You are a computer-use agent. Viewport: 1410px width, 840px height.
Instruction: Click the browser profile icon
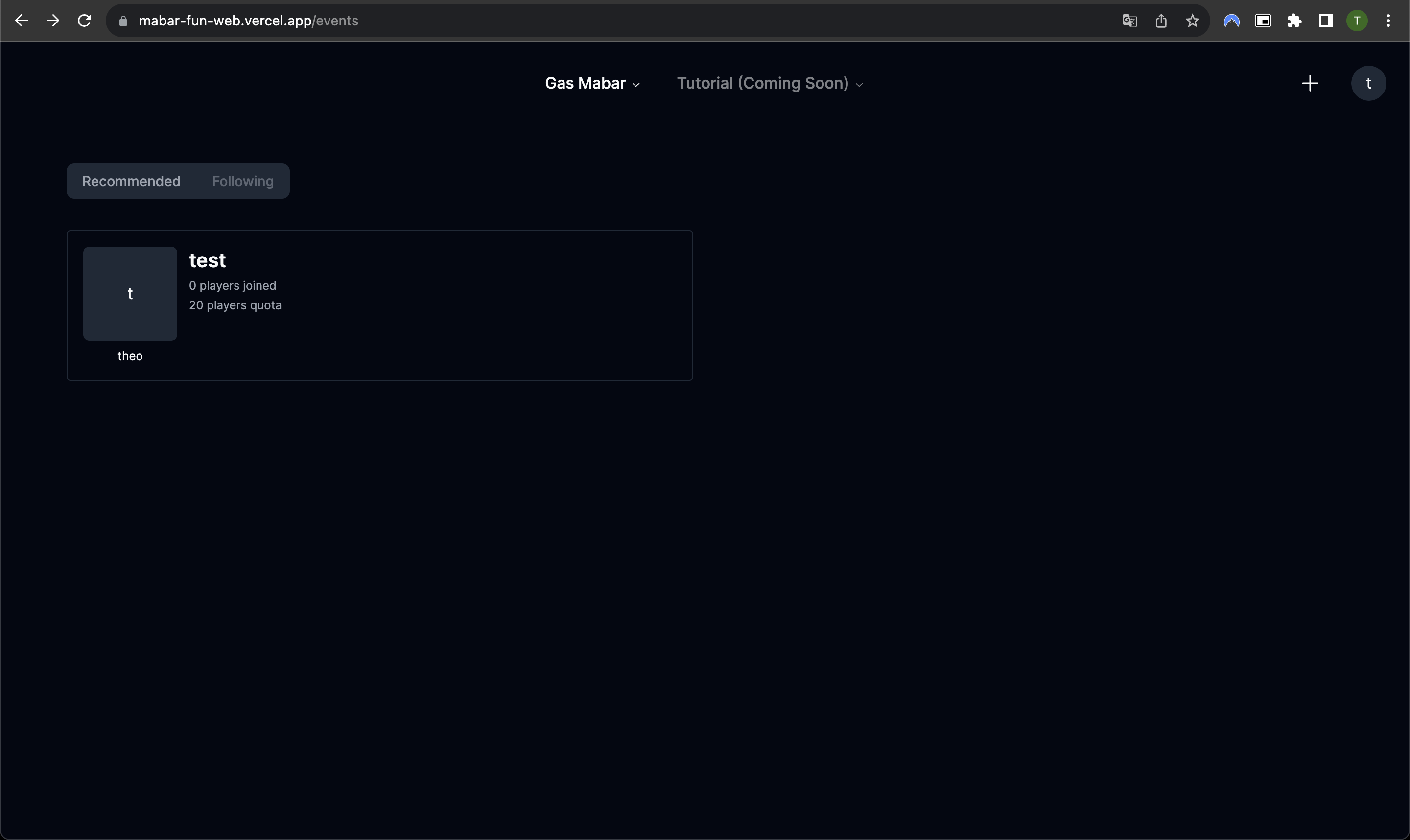(x=1356, y=21)
